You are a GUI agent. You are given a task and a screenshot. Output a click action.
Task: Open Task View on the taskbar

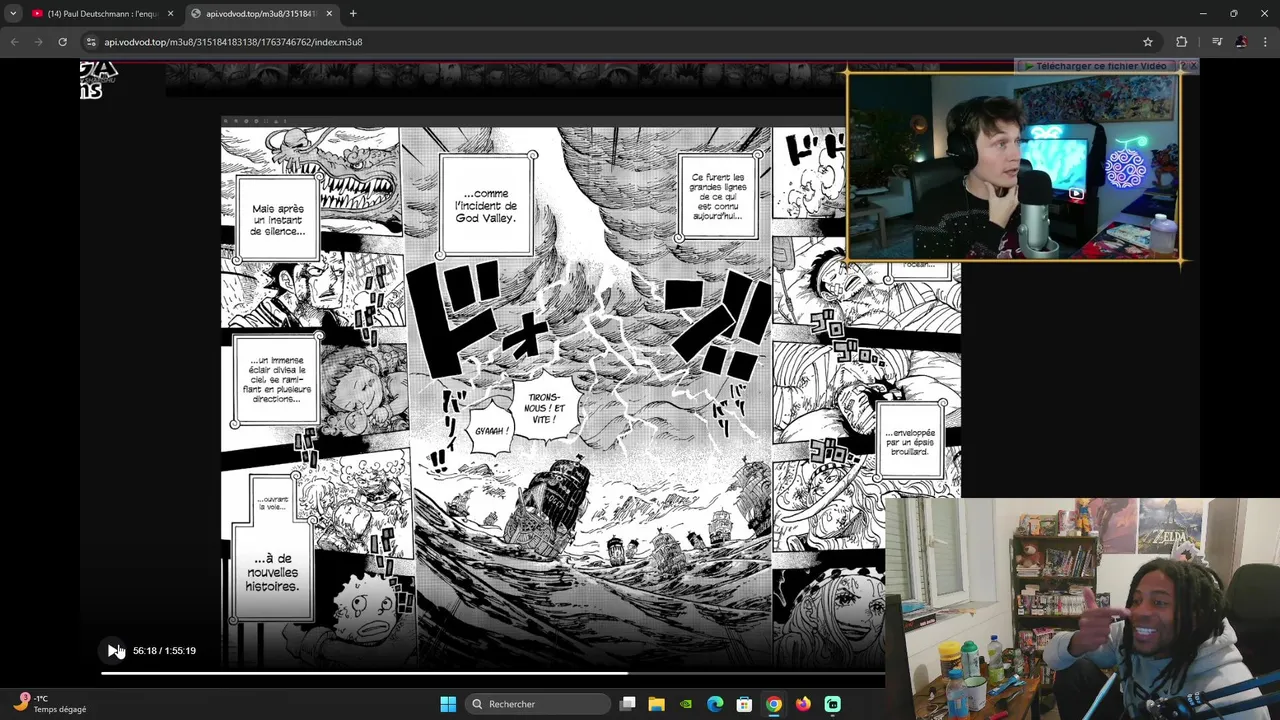click(x=628, y=704)
